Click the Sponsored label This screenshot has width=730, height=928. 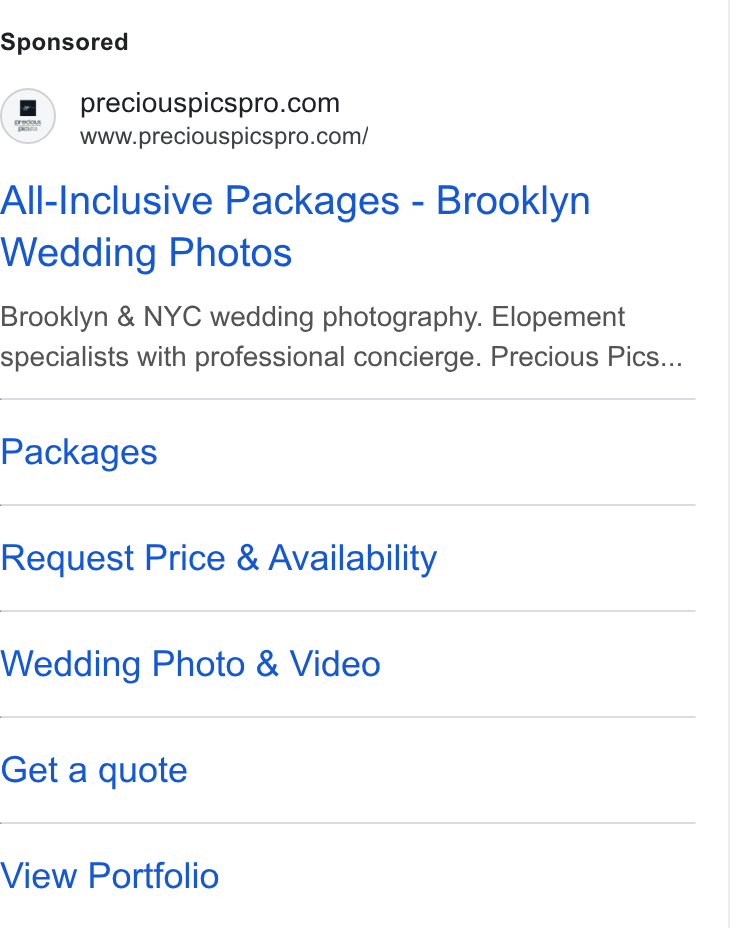point(64,42)
